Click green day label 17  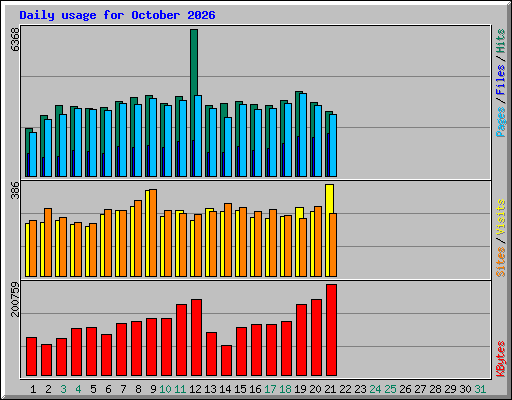point(270,389)
